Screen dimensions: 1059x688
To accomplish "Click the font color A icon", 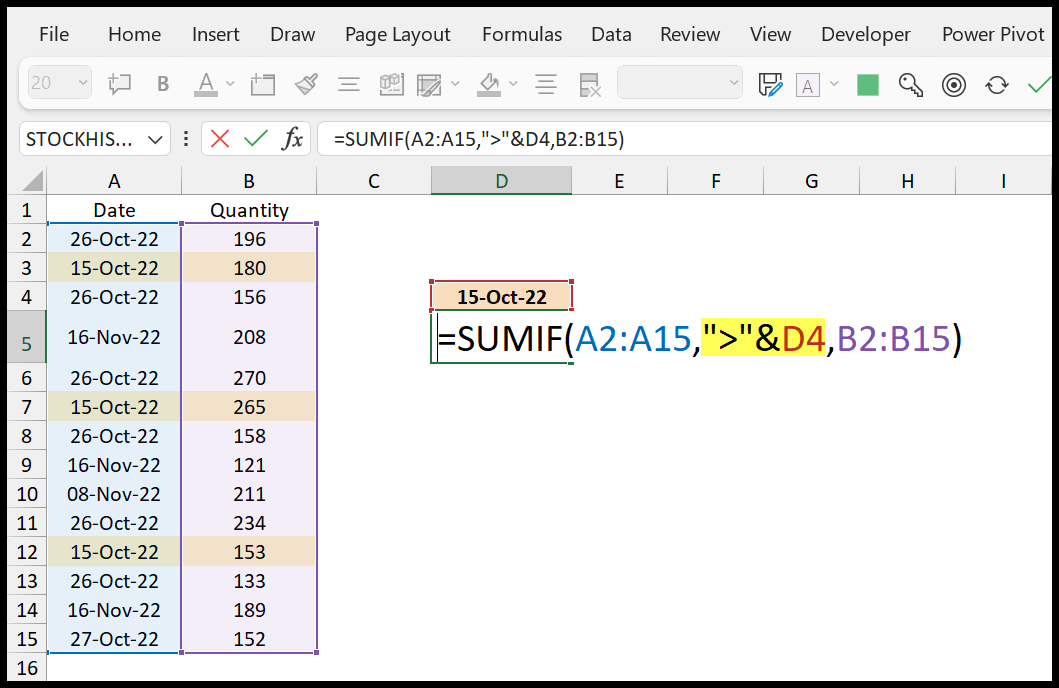I will pos(206,84).
